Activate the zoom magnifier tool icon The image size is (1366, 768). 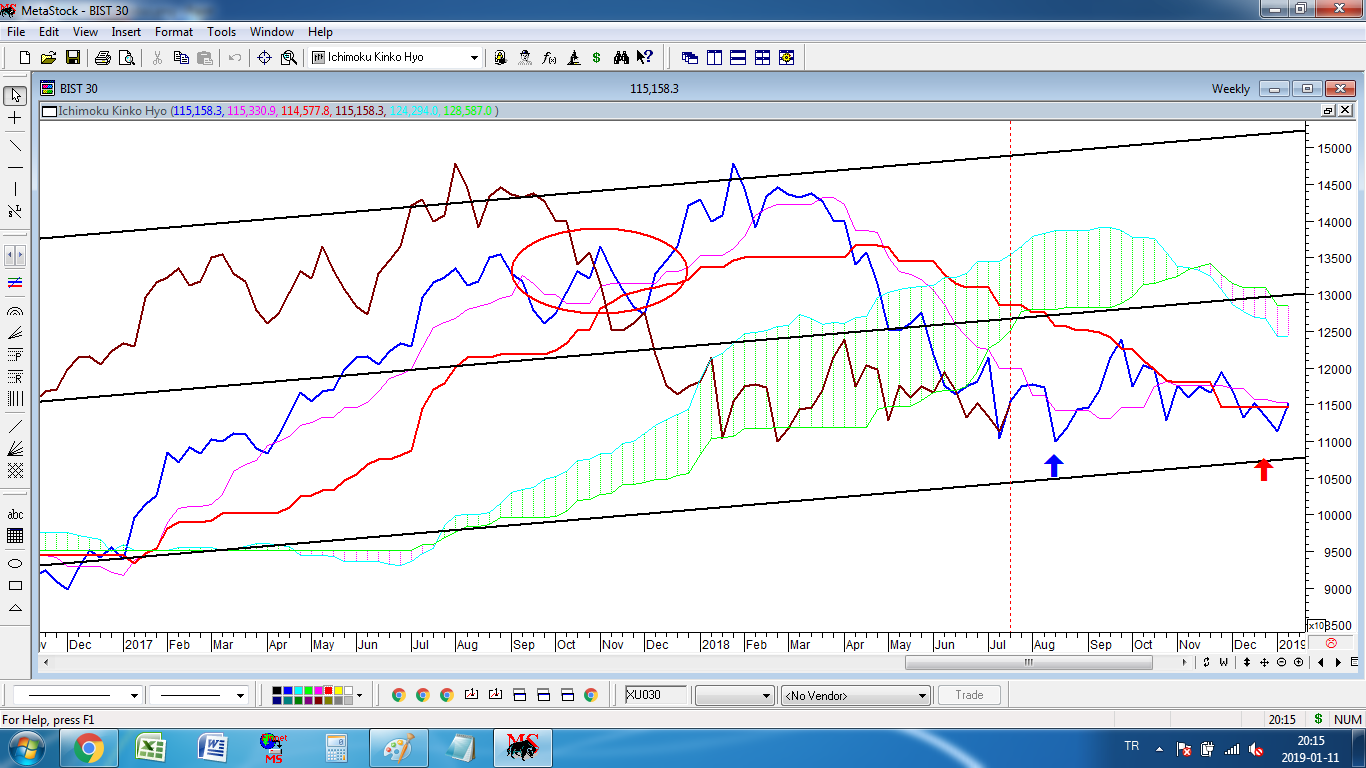point(289,58)
